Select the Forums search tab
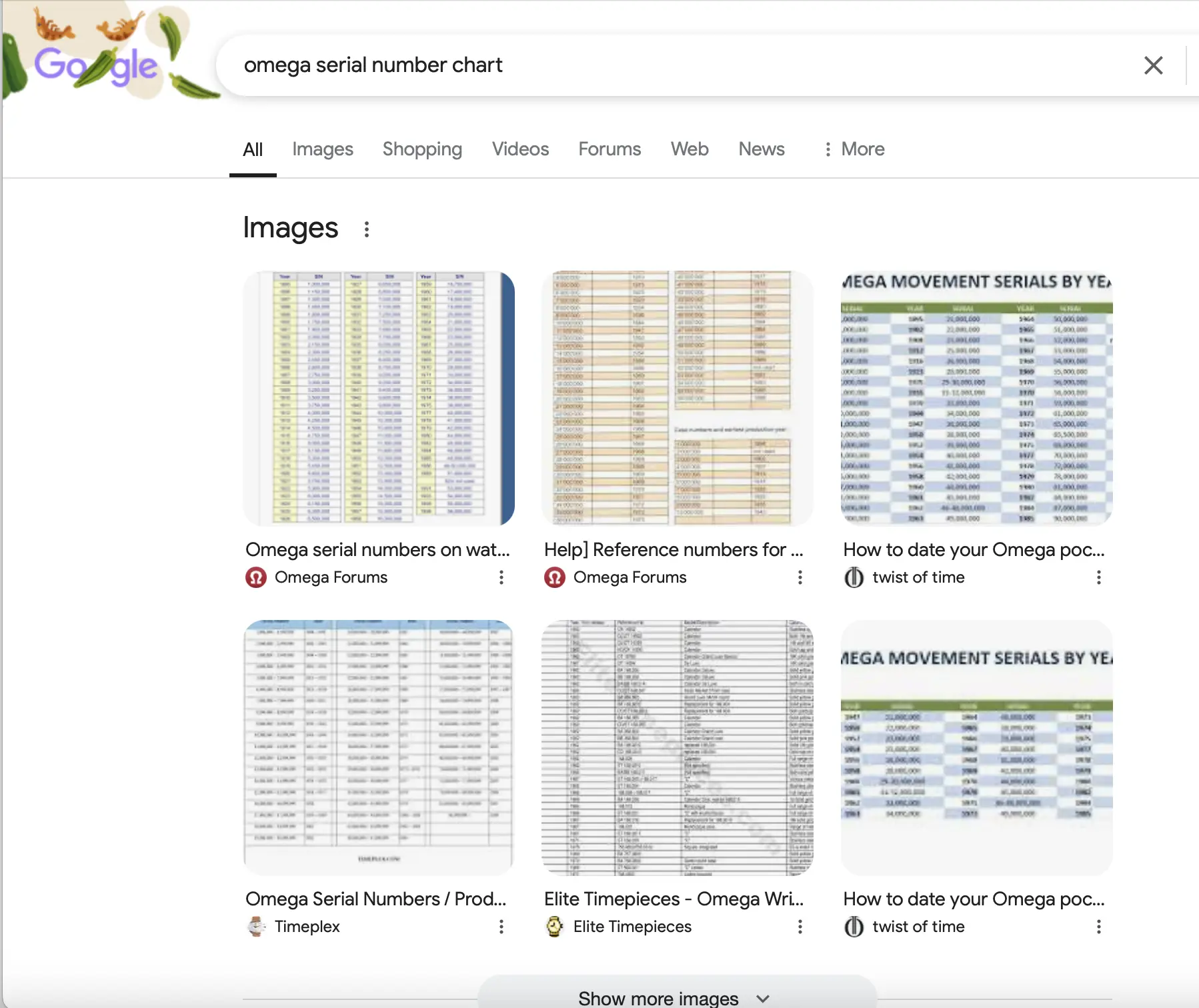This screenshot has width=1199, height=1008. click(610, 149)
